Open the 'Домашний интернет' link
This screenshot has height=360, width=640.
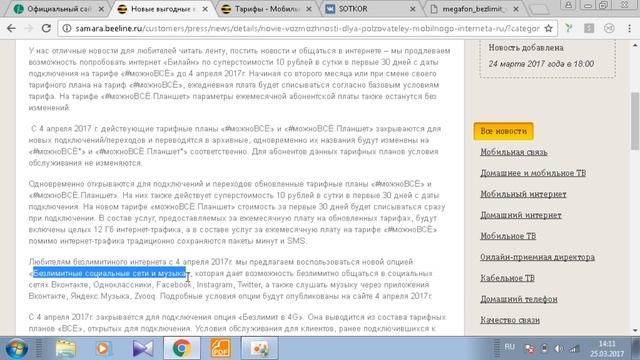click(520, 215)
